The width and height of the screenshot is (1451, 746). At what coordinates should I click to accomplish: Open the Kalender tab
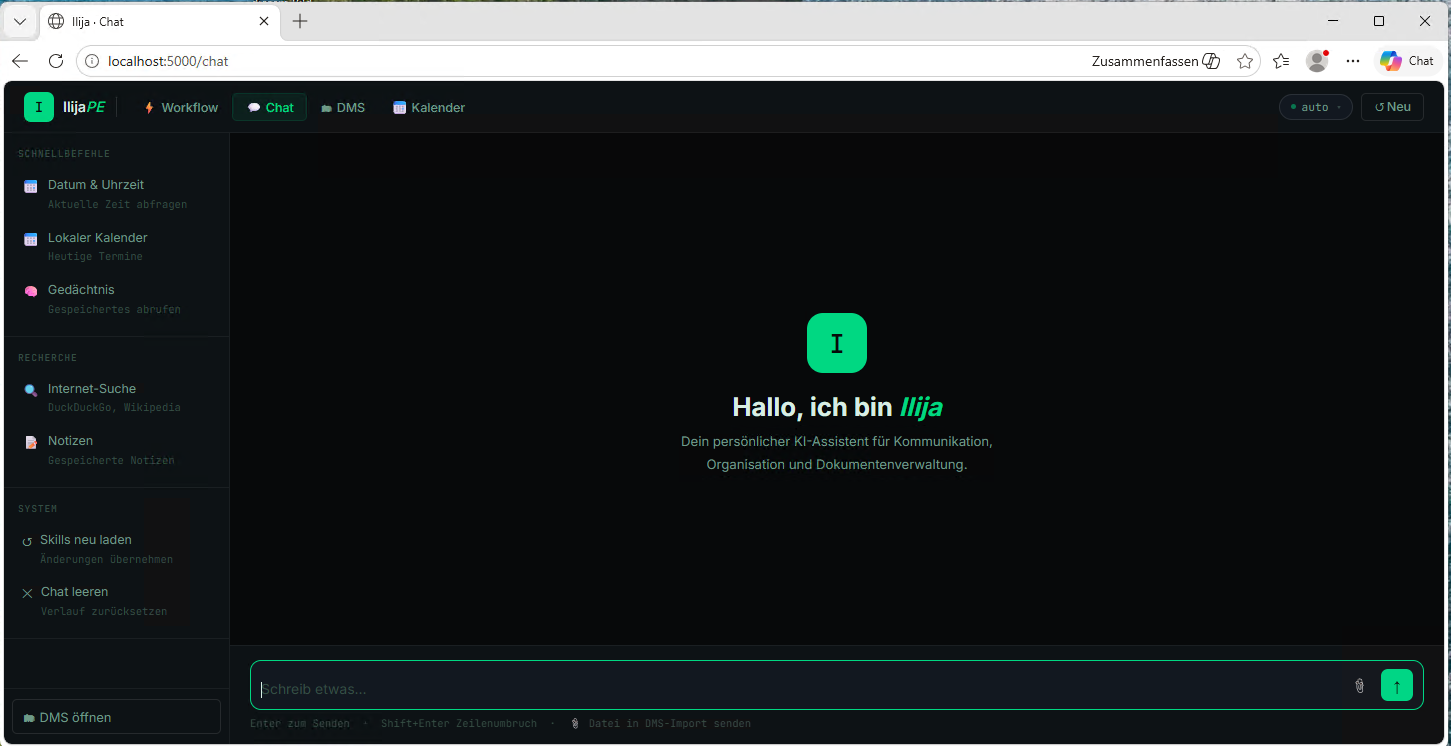(x=429, y=107)
